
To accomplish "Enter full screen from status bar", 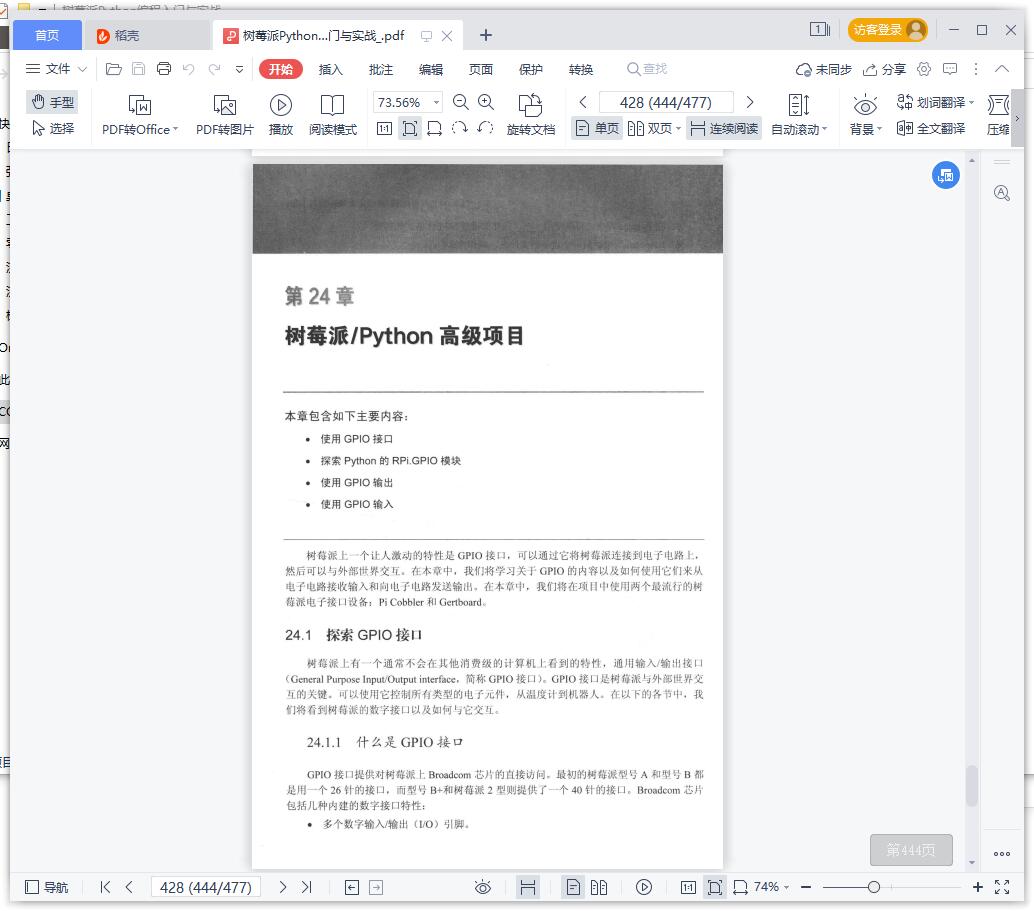I will [1002, 887].
